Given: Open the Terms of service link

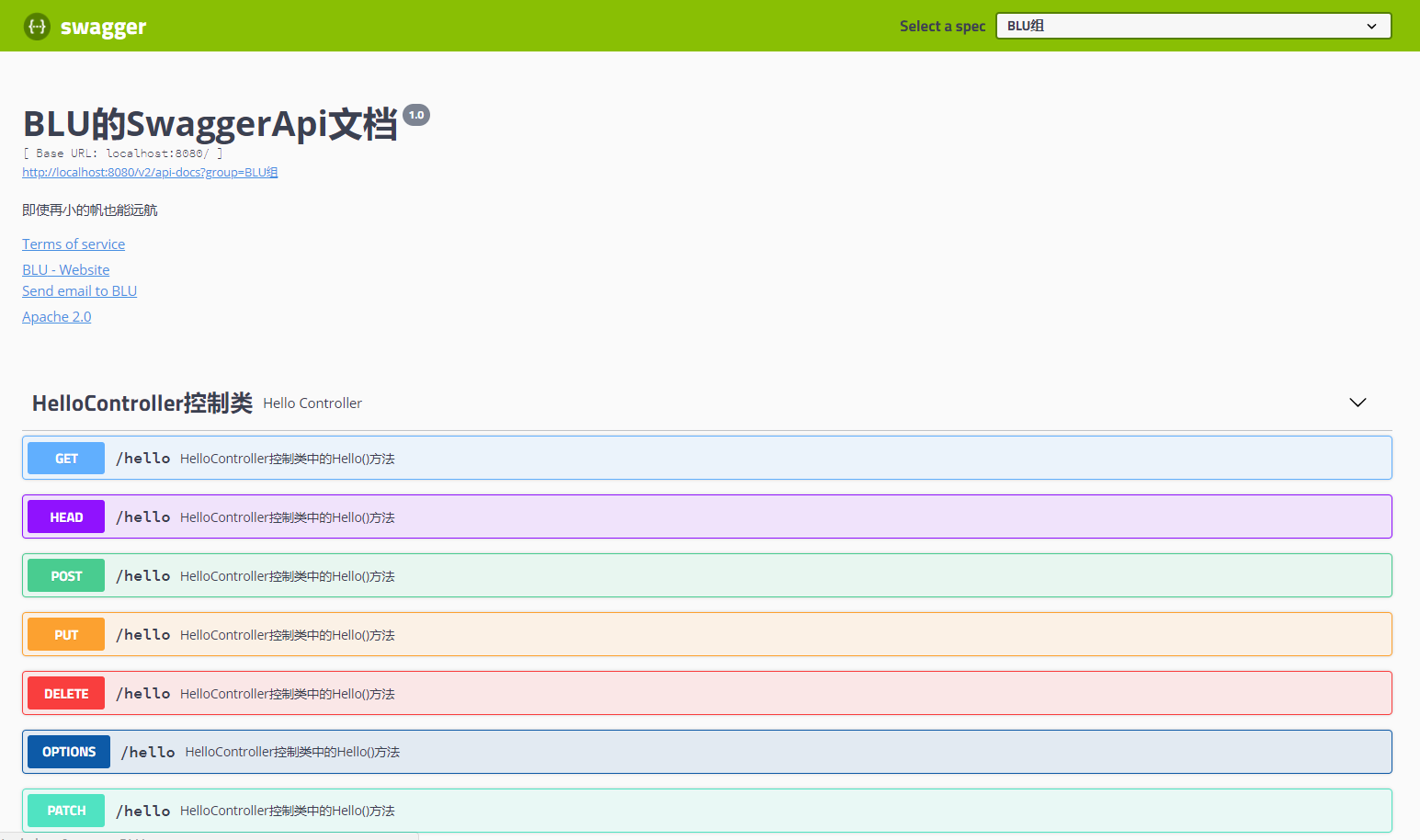Looking at the screenshot, I should point(74,244).
